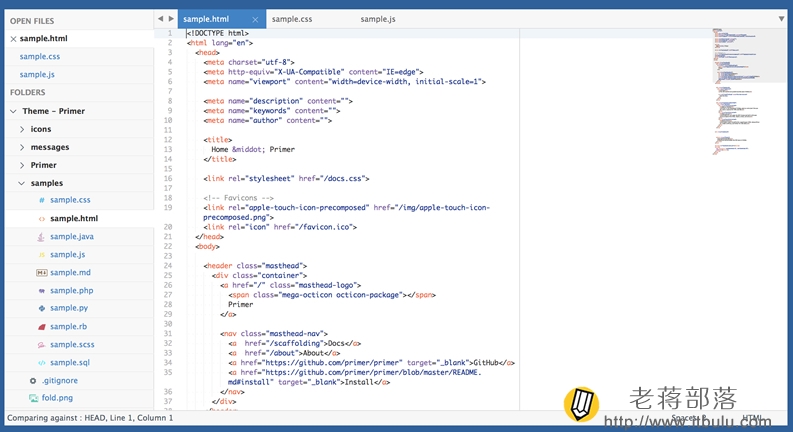This screenshot has height=432, width=793.
Task: Place cursor on the DOCTYPE html line
Action: (x=217, y=33)
